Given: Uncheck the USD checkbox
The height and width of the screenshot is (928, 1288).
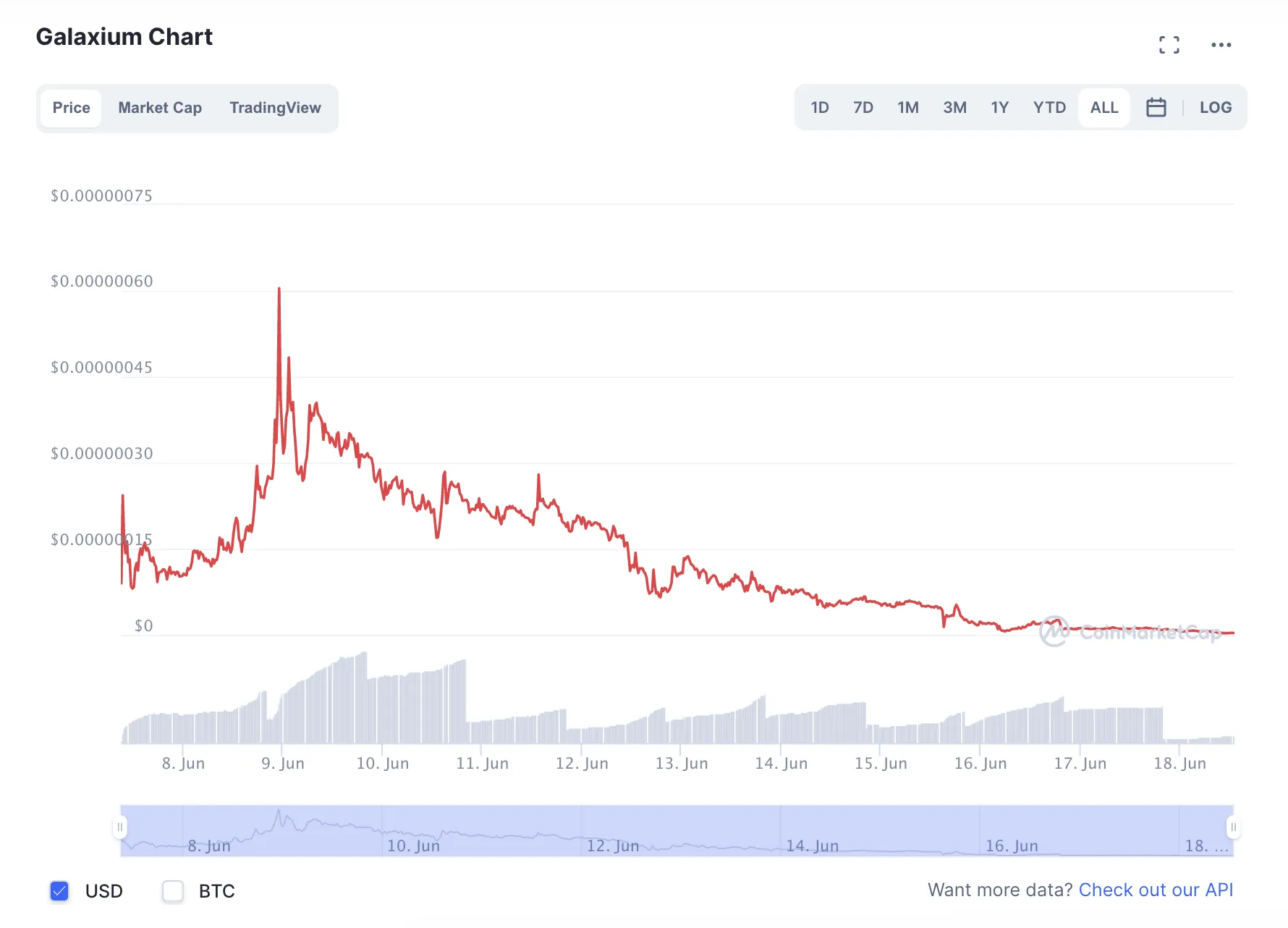Looking at the screenshot, I should tap(59, 891).
